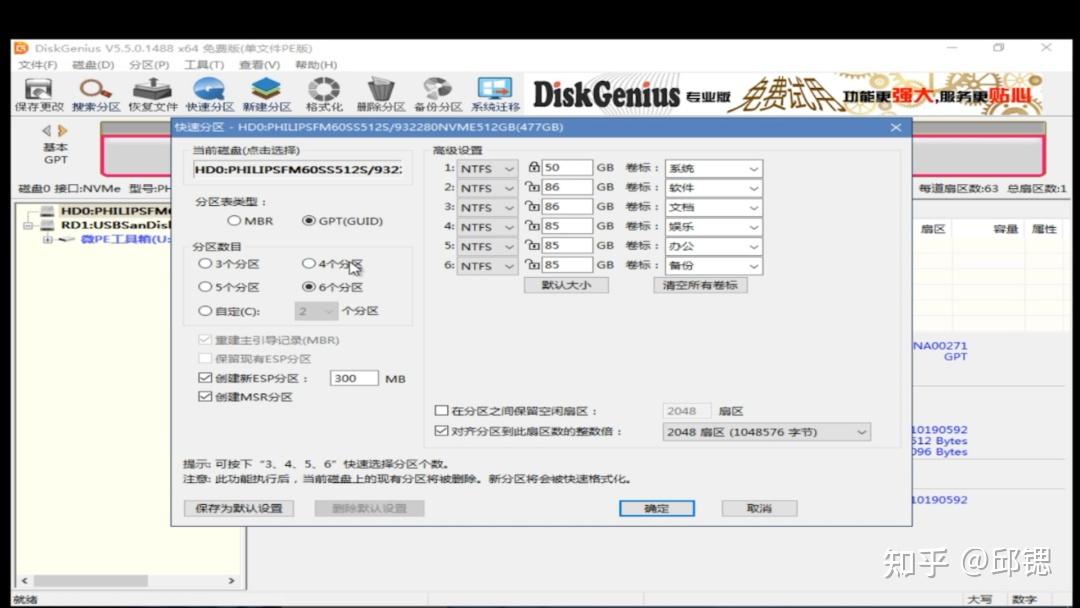Image resolution: width=1080 pixels, height=608 pixels.
Task: Open file system dropdown for partition 3
Action: tap(487, 207)
